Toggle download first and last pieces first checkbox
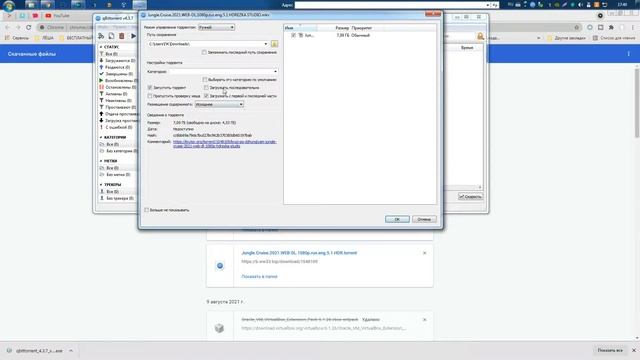 (x=206, y=96)
